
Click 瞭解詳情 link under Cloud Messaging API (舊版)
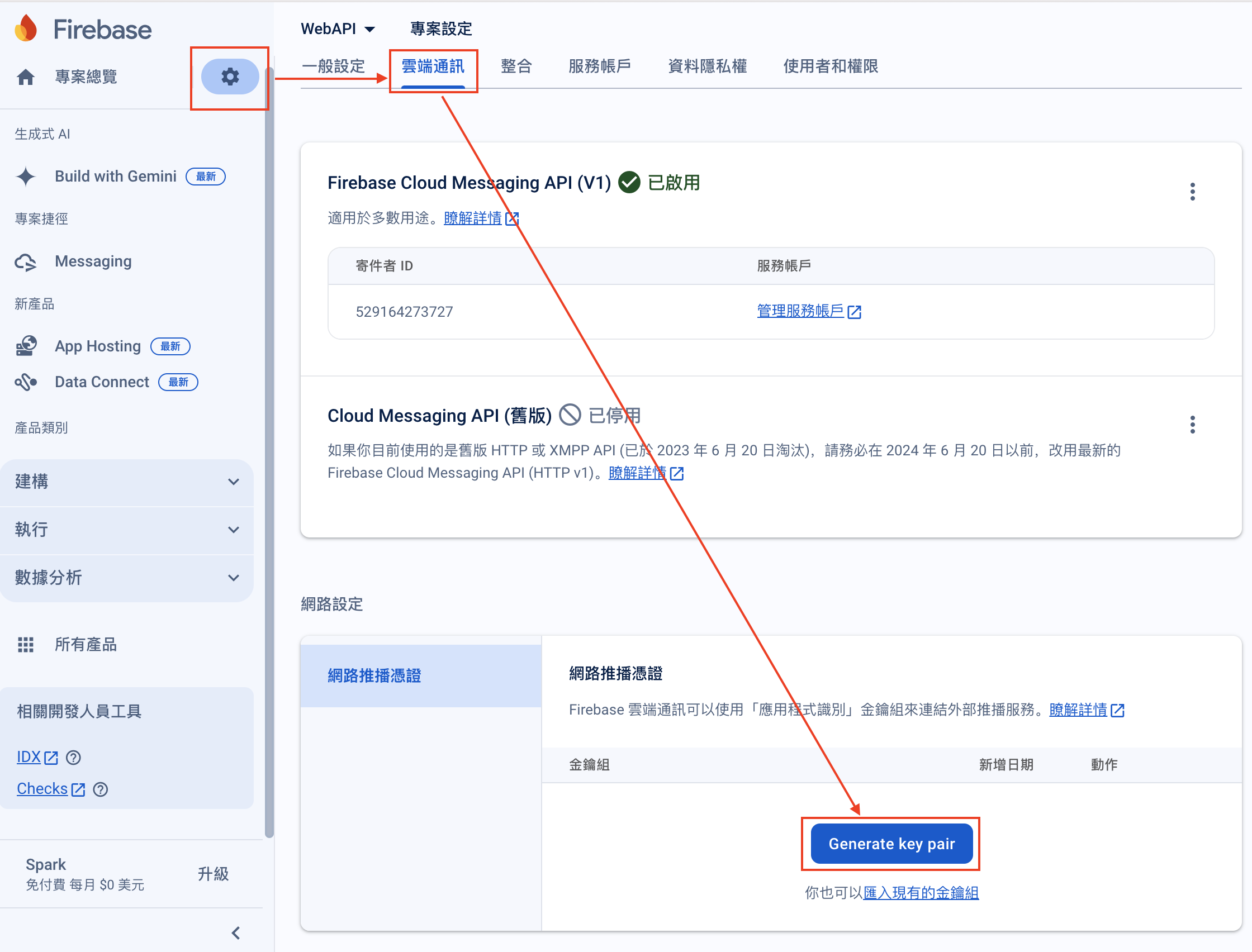coord(638,473)
